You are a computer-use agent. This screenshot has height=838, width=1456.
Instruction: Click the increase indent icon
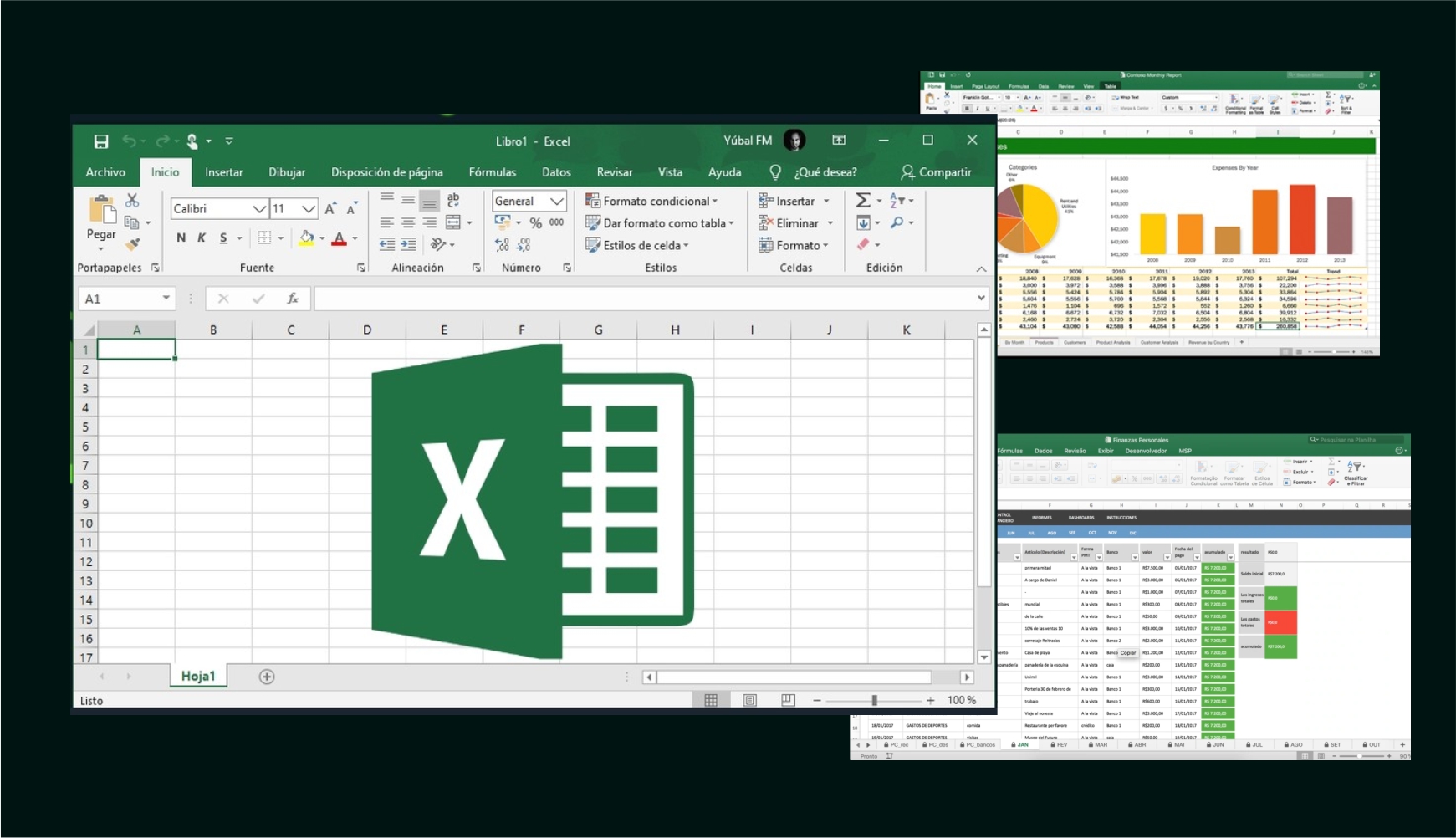408,244
